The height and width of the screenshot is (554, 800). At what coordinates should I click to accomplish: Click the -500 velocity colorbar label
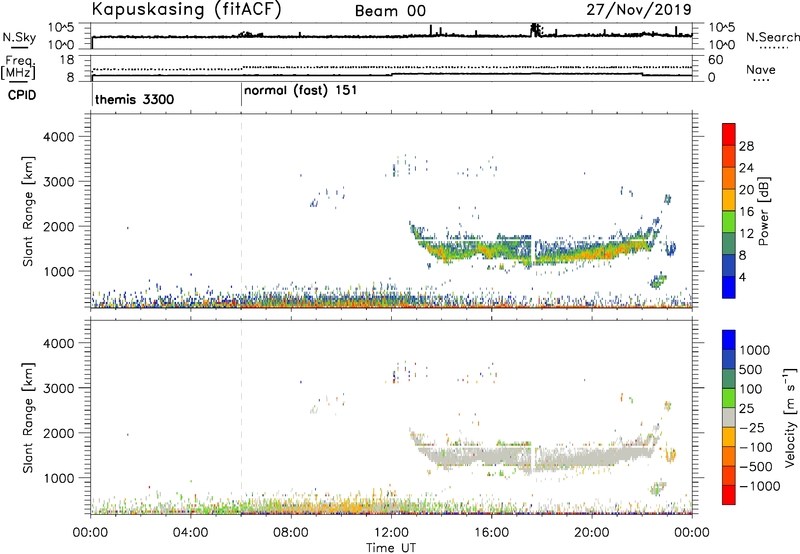point(755,466)
